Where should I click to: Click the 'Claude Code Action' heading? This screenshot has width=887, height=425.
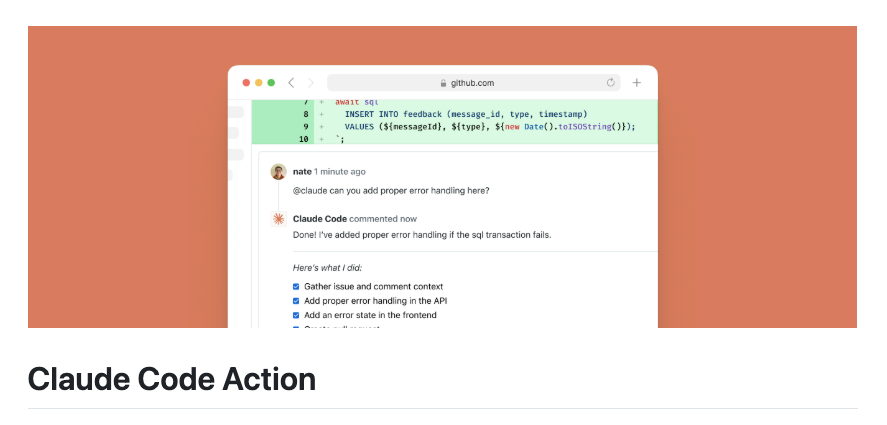(172, 379)
